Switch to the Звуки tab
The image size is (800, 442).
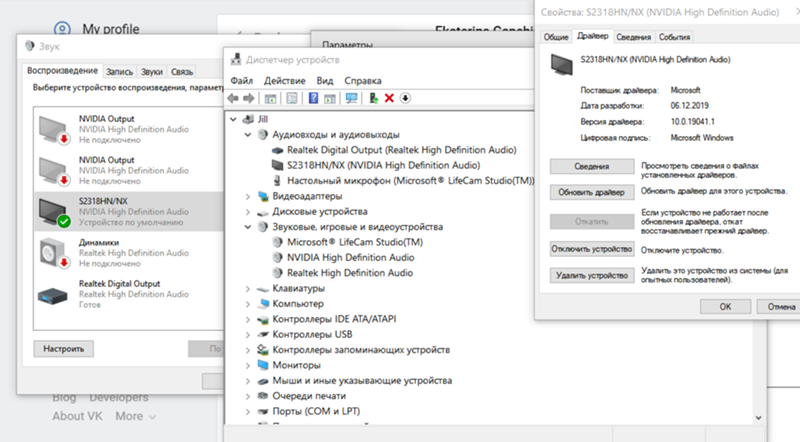[x=152, y=72]
